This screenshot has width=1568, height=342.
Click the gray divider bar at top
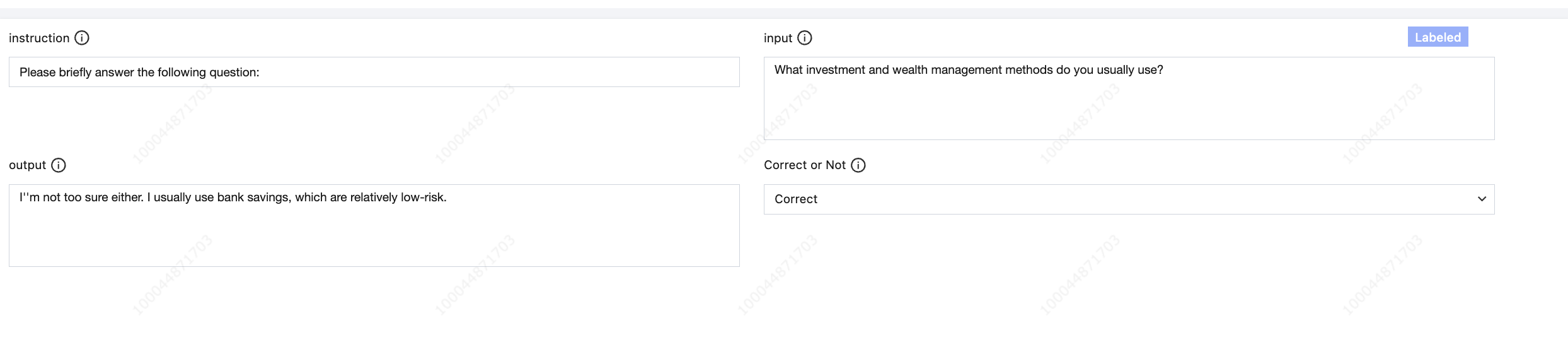[x=784, y=13]
